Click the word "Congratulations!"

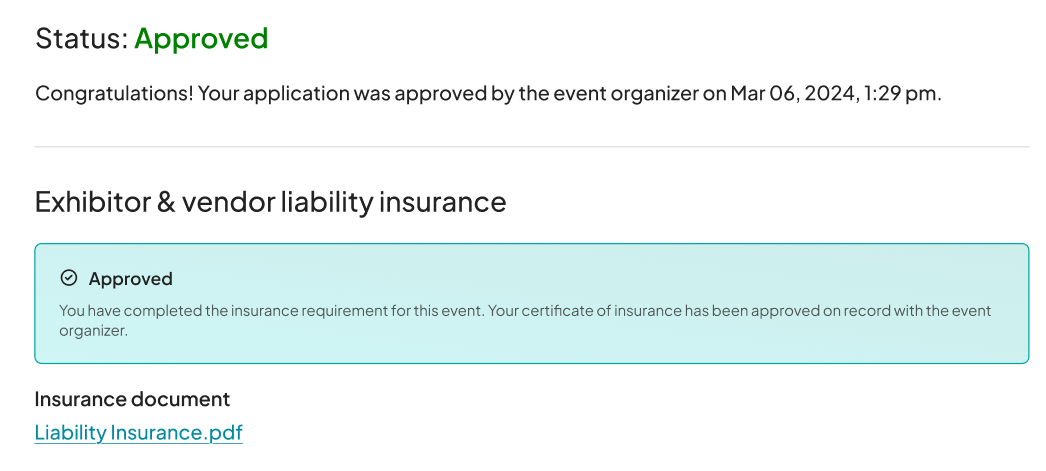pos(113,94)
